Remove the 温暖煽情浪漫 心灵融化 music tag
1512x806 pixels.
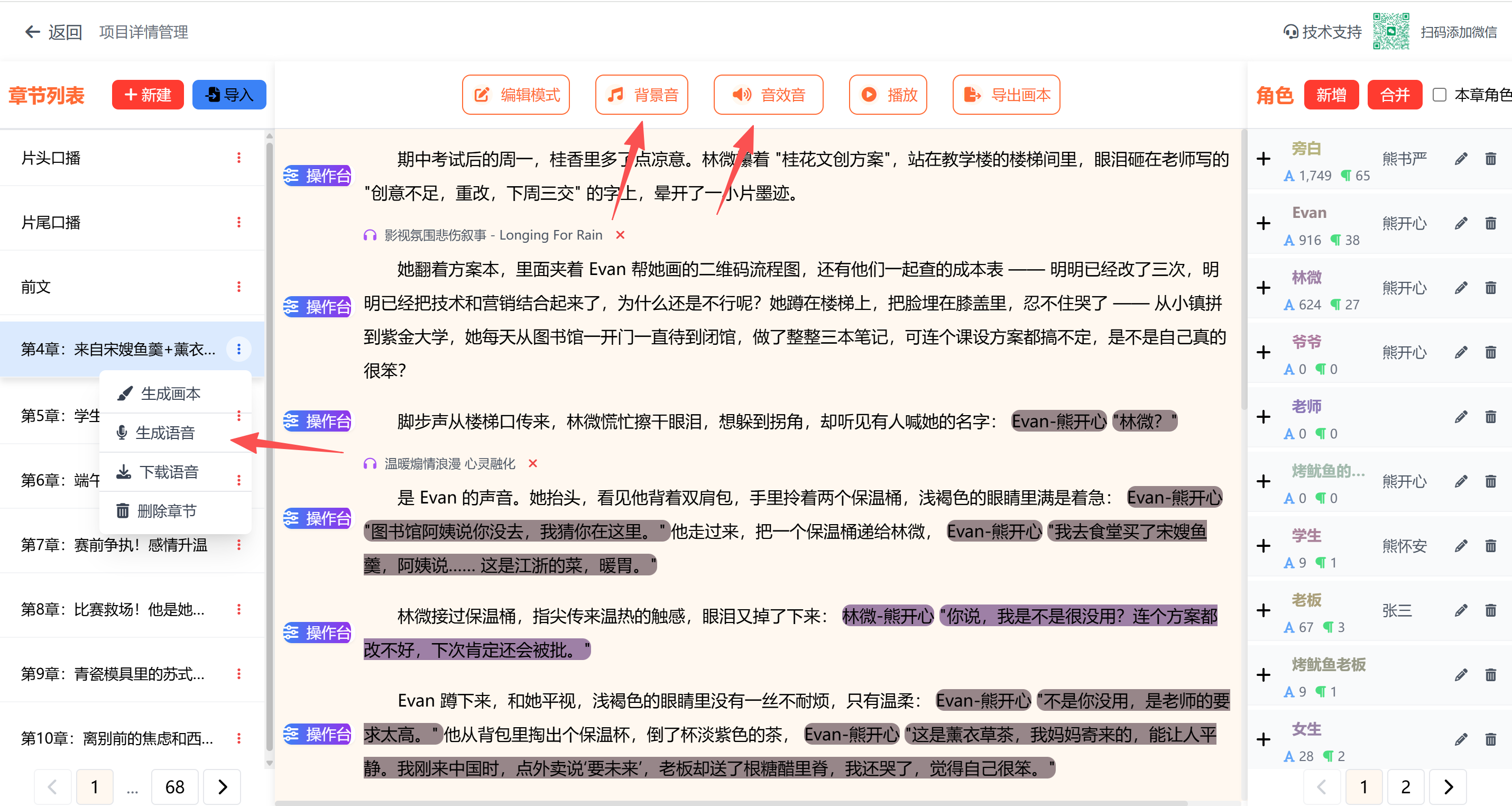532,464
